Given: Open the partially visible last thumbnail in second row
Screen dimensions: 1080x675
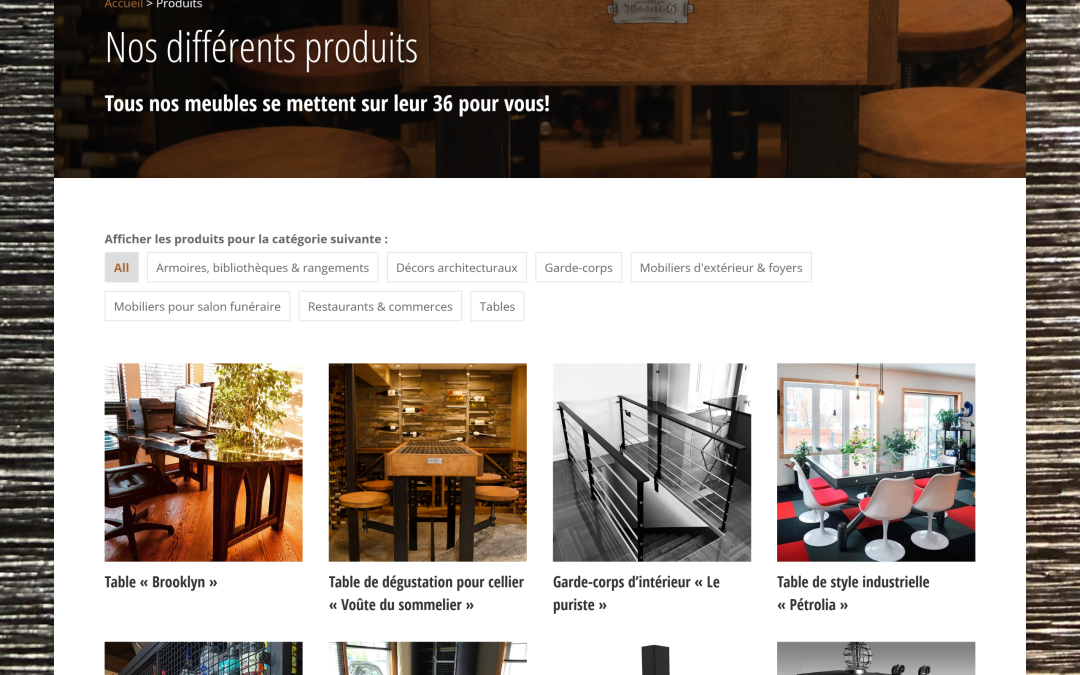Looking at the screenshot, I should (876, 658).
